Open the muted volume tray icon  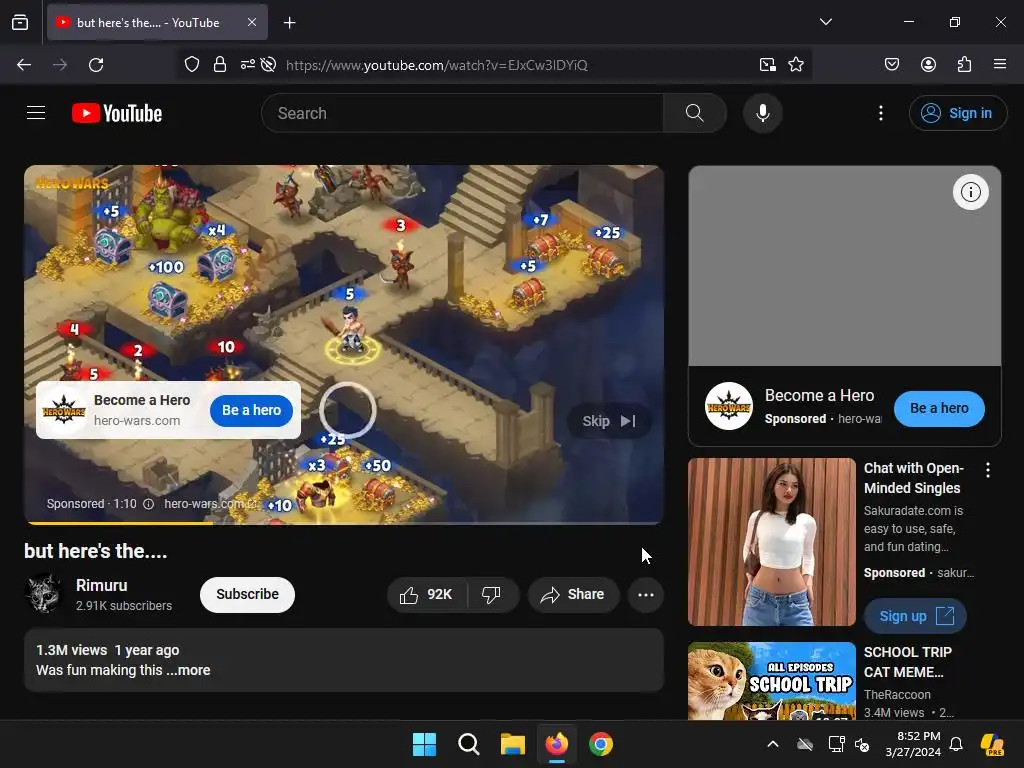click(x=862, y=744)
